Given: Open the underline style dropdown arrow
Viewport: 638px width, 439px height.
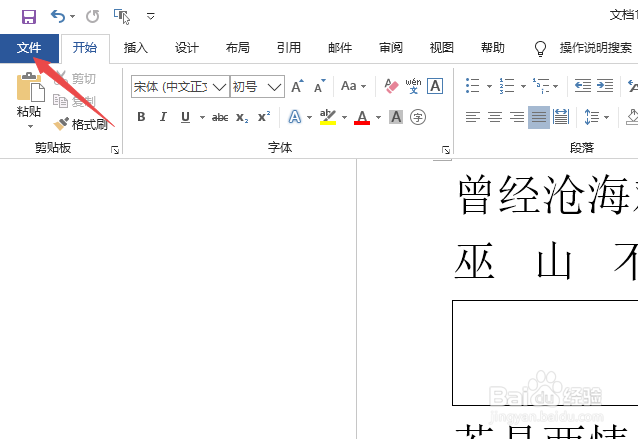Looking at the screenshot, I should (x=202, y=118).
